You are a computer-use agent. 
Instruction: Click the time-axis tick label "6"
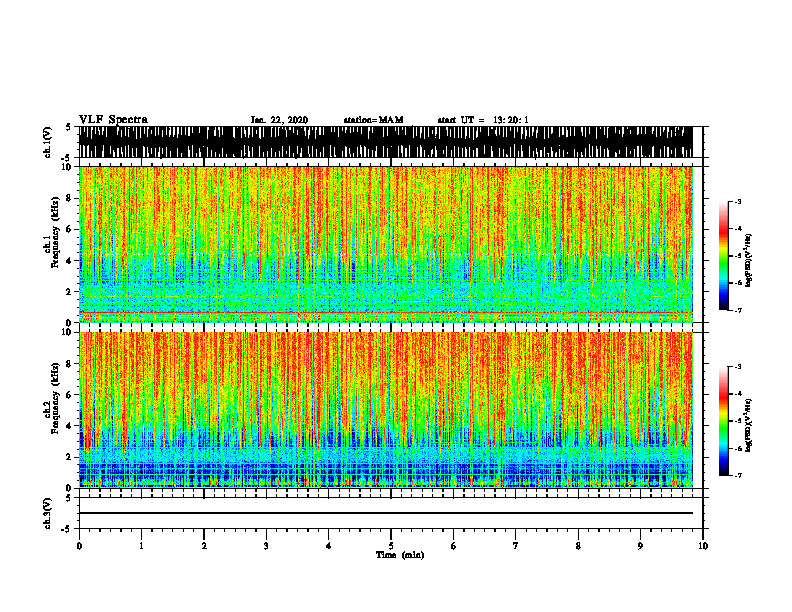[x=454, y=546]
